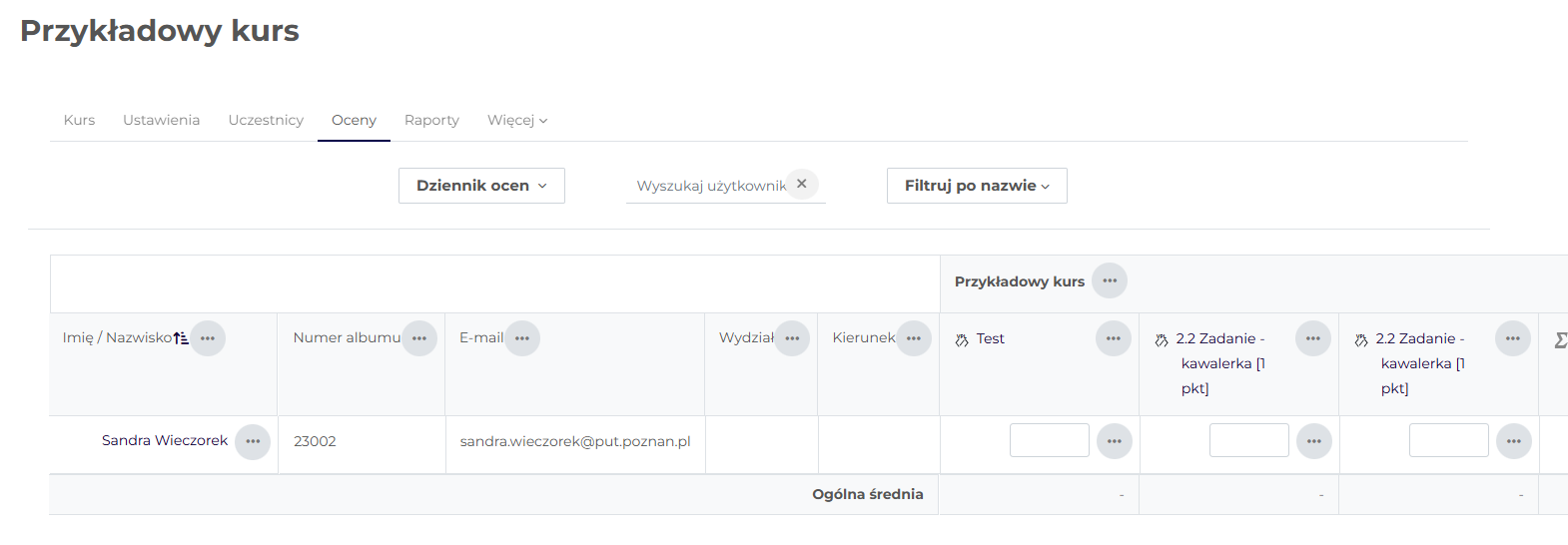
Task: Expand the Więcej menu
Action: coord(516,120)
